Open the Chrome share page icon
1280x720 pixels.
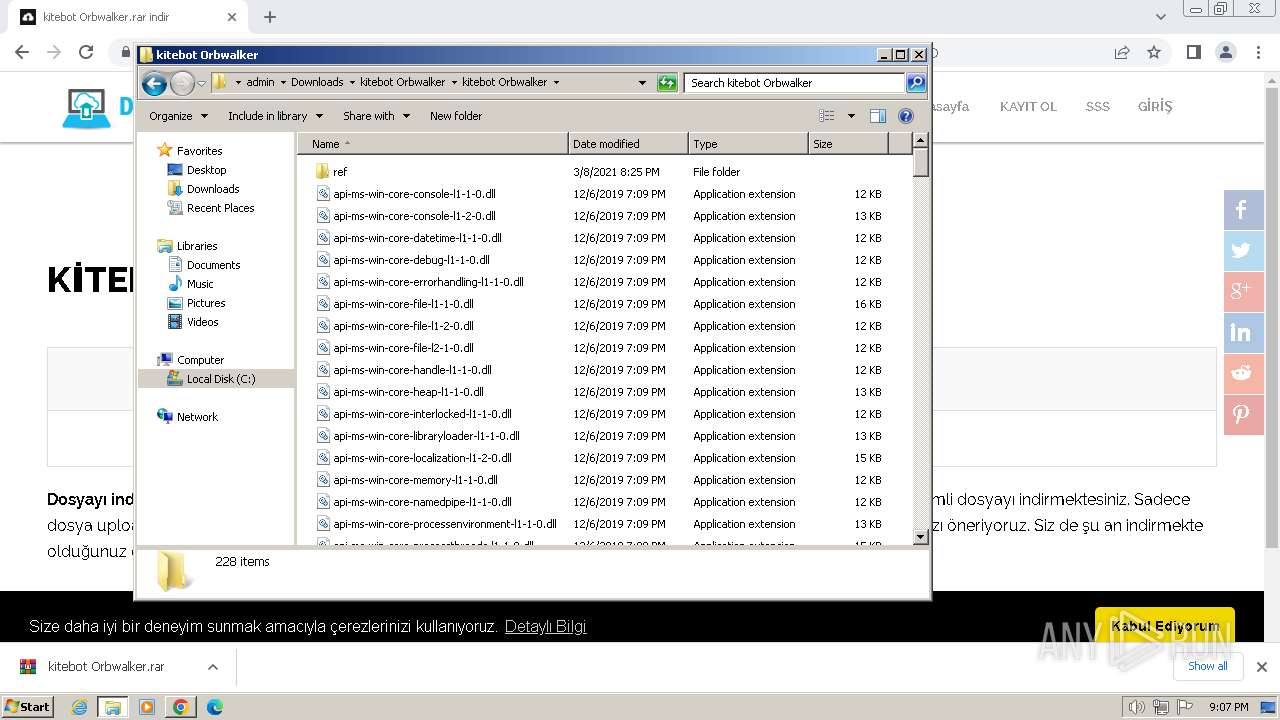point(1122,52)
